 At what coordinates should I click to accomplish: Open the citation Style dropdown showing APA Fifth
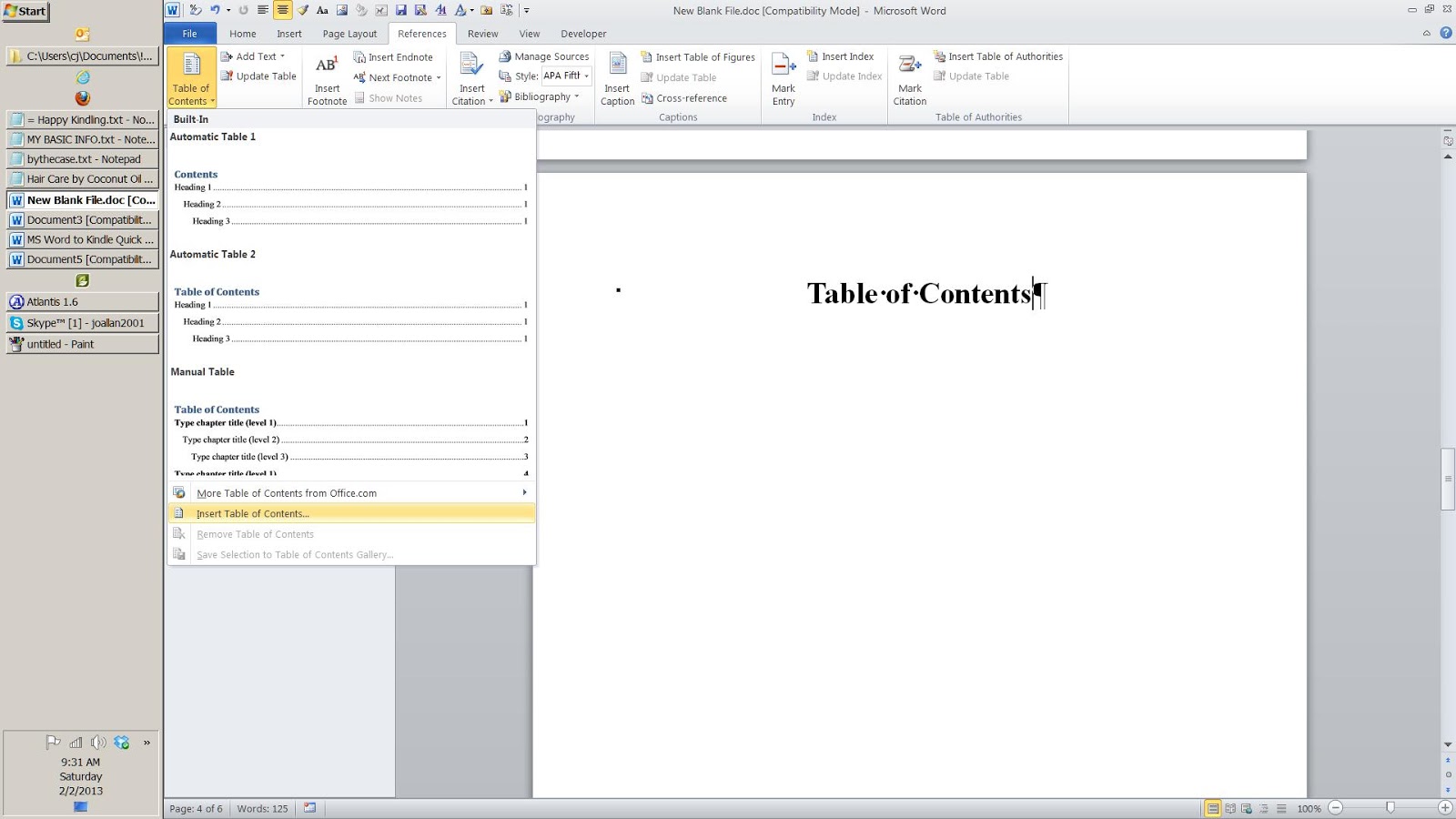566,76
